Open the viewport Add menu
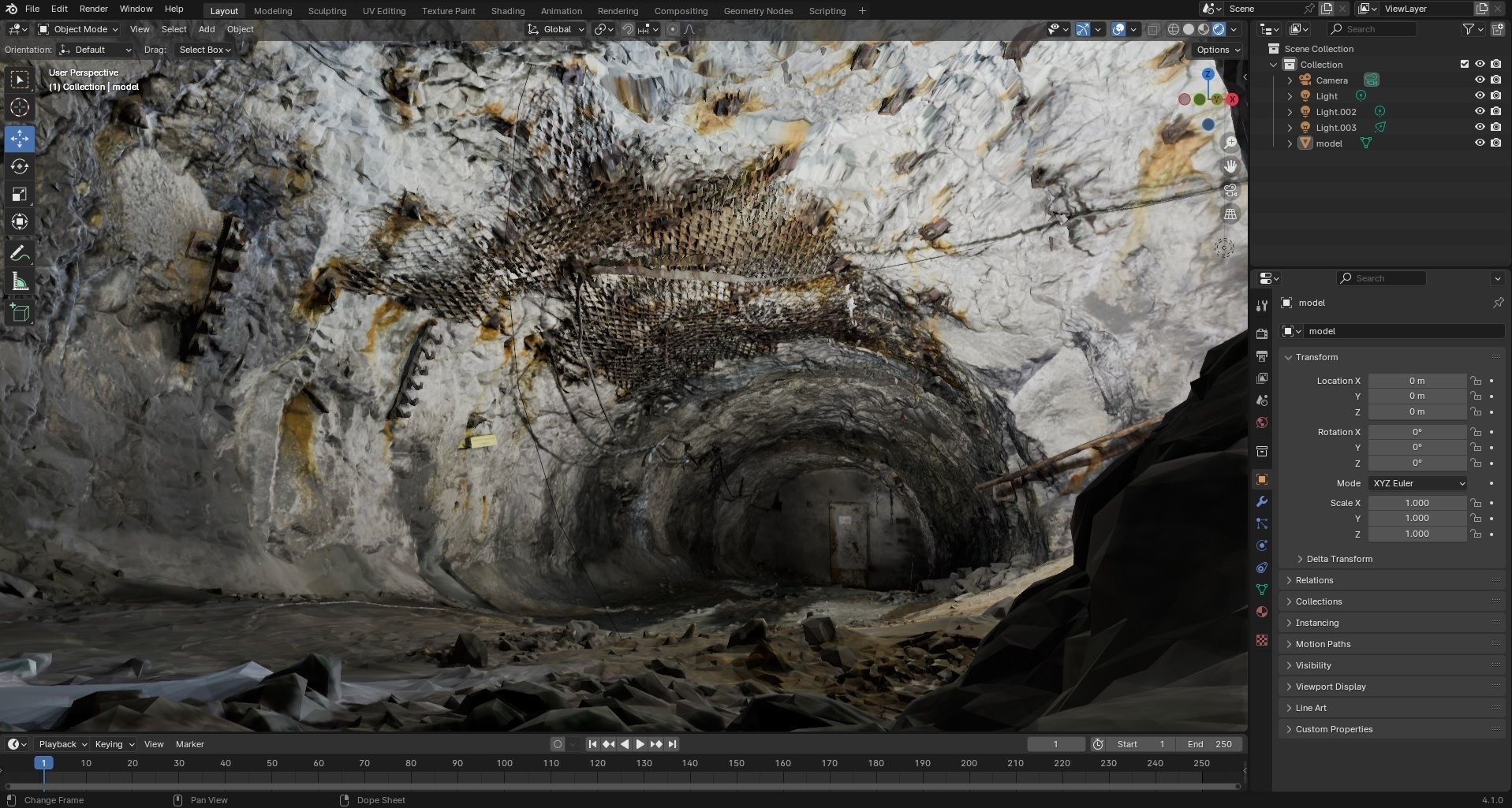 [x=207, y=29]
